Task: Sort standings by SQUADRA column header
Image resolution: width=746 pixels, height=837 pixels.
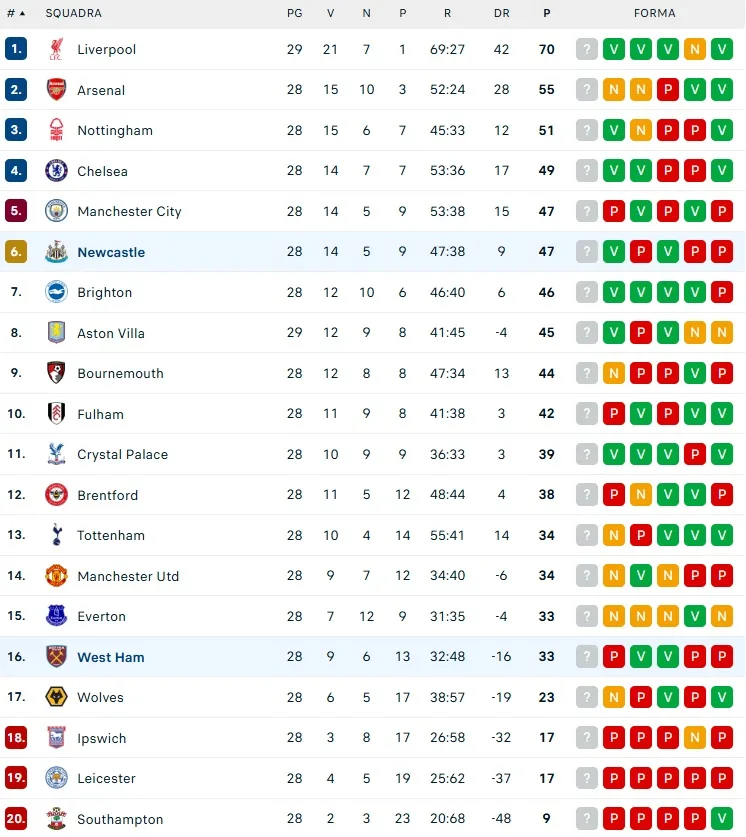Action: point(73,14)
